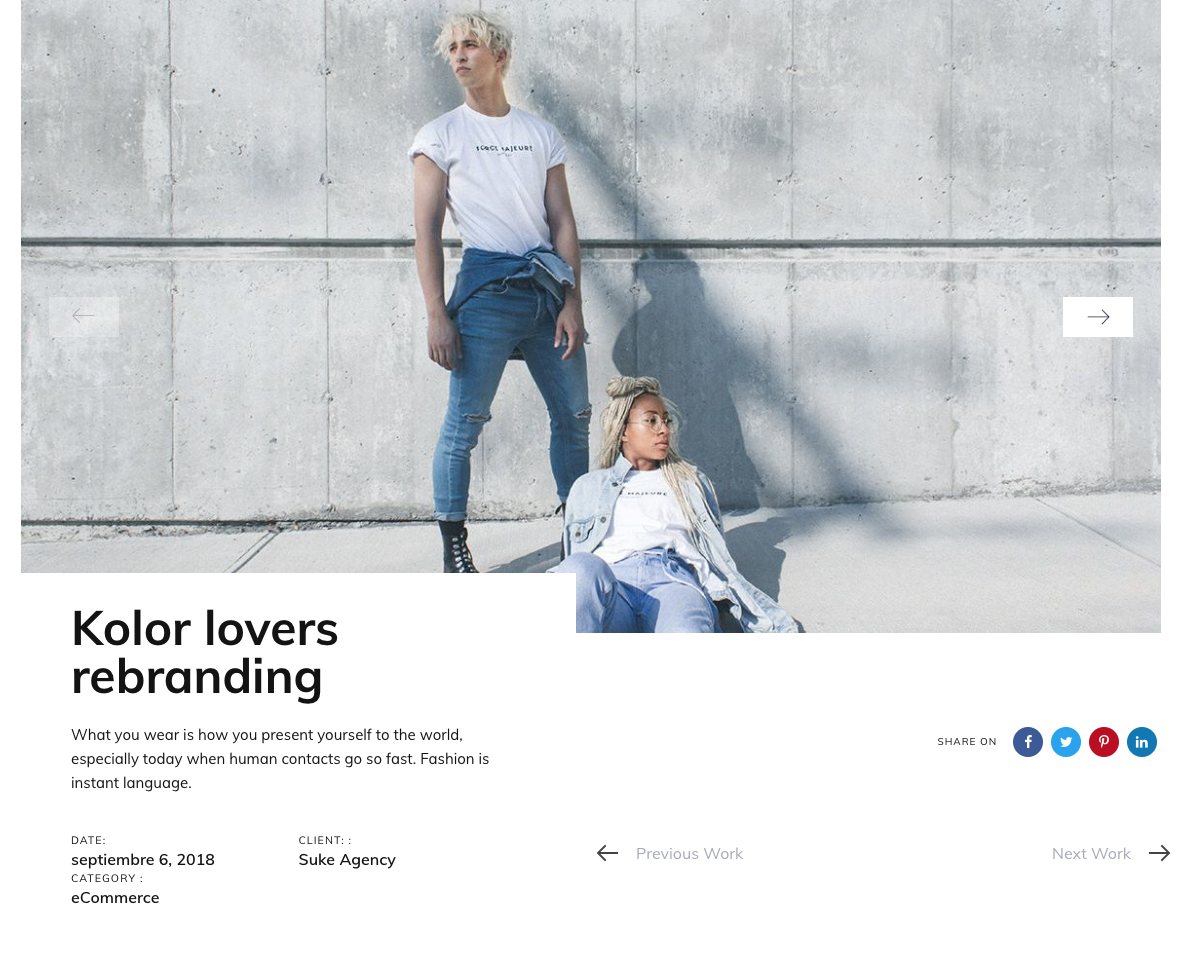Click the left arrow beside Previous Work
Image resolution: width=1194 pixels, height=959 pixels.
point(608,853)
